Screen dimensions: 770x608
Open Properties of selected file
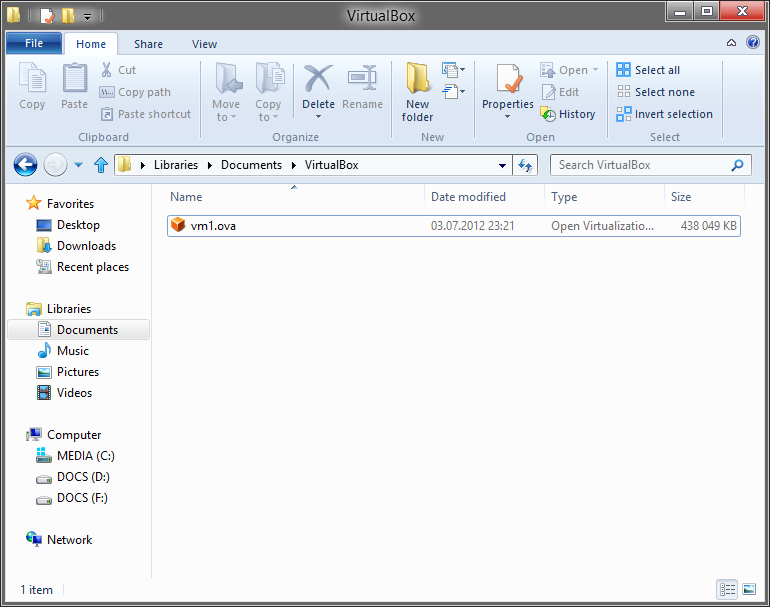pos(508,85)
